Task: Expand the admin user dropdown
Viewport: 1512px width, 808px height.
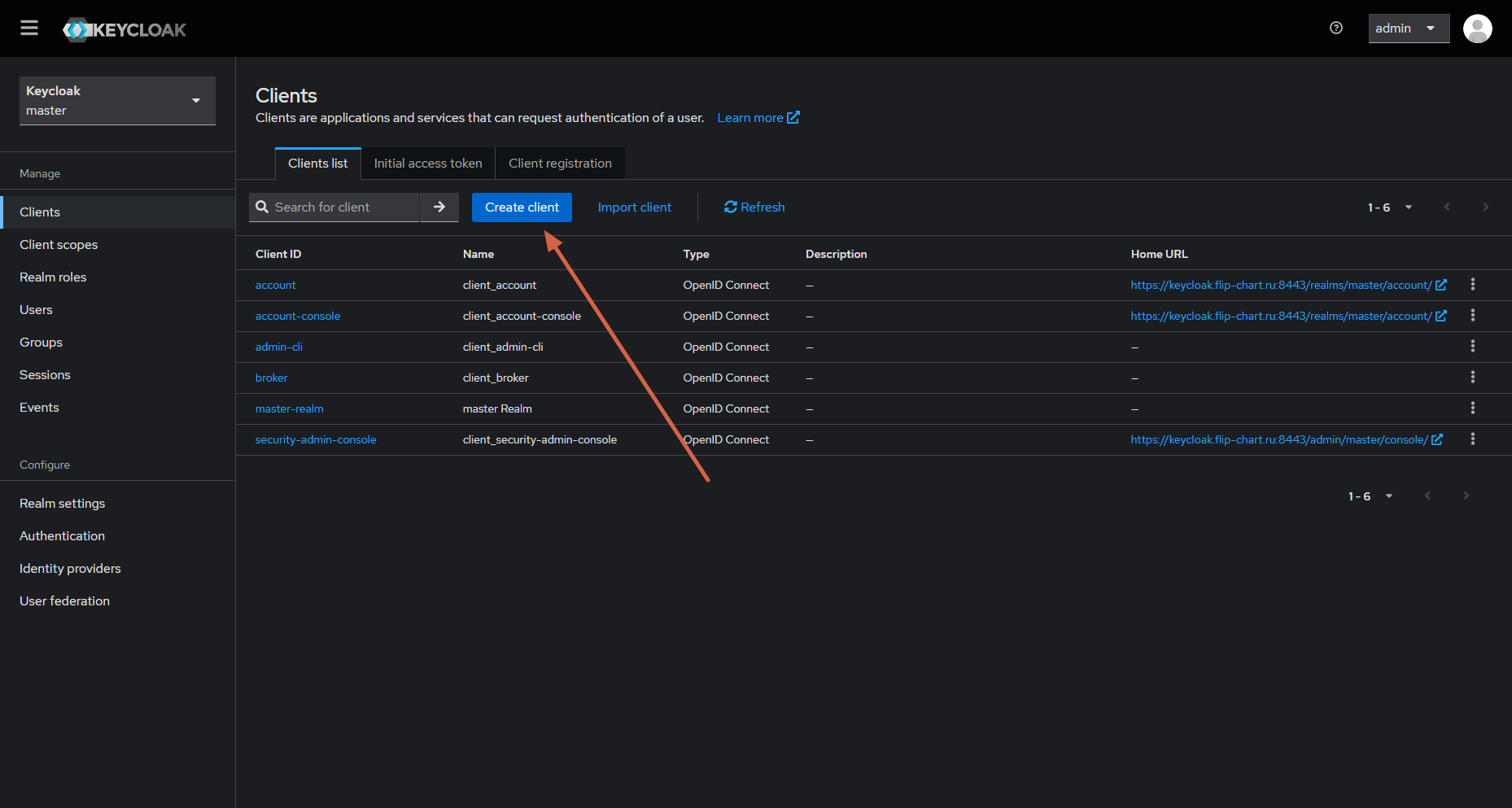Action: tap(1409, 28)
